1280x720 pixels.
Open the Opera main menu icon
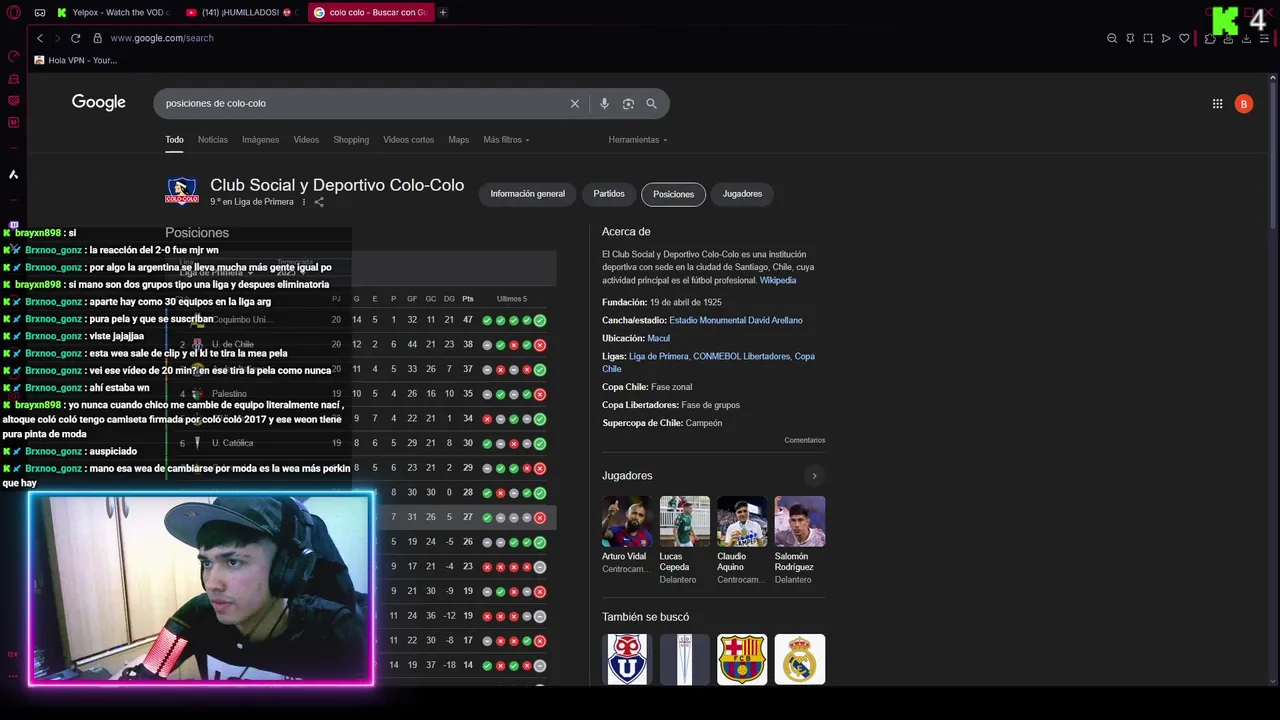(x=13, y=12)
